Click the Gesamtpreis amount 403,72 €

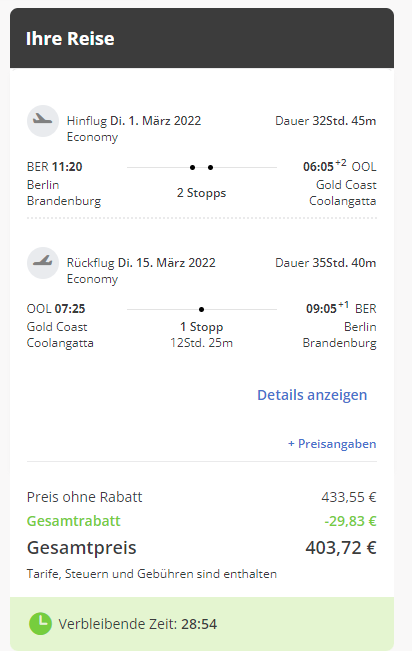click(x=341, y=548)
